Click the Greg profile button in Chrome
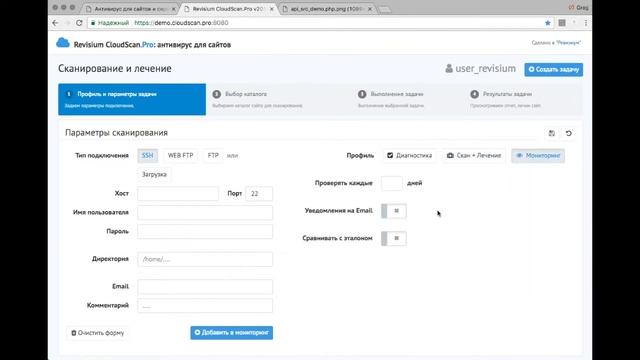This screenshot has height=360, width=640. pyautogui.click(x=578, y=7)
